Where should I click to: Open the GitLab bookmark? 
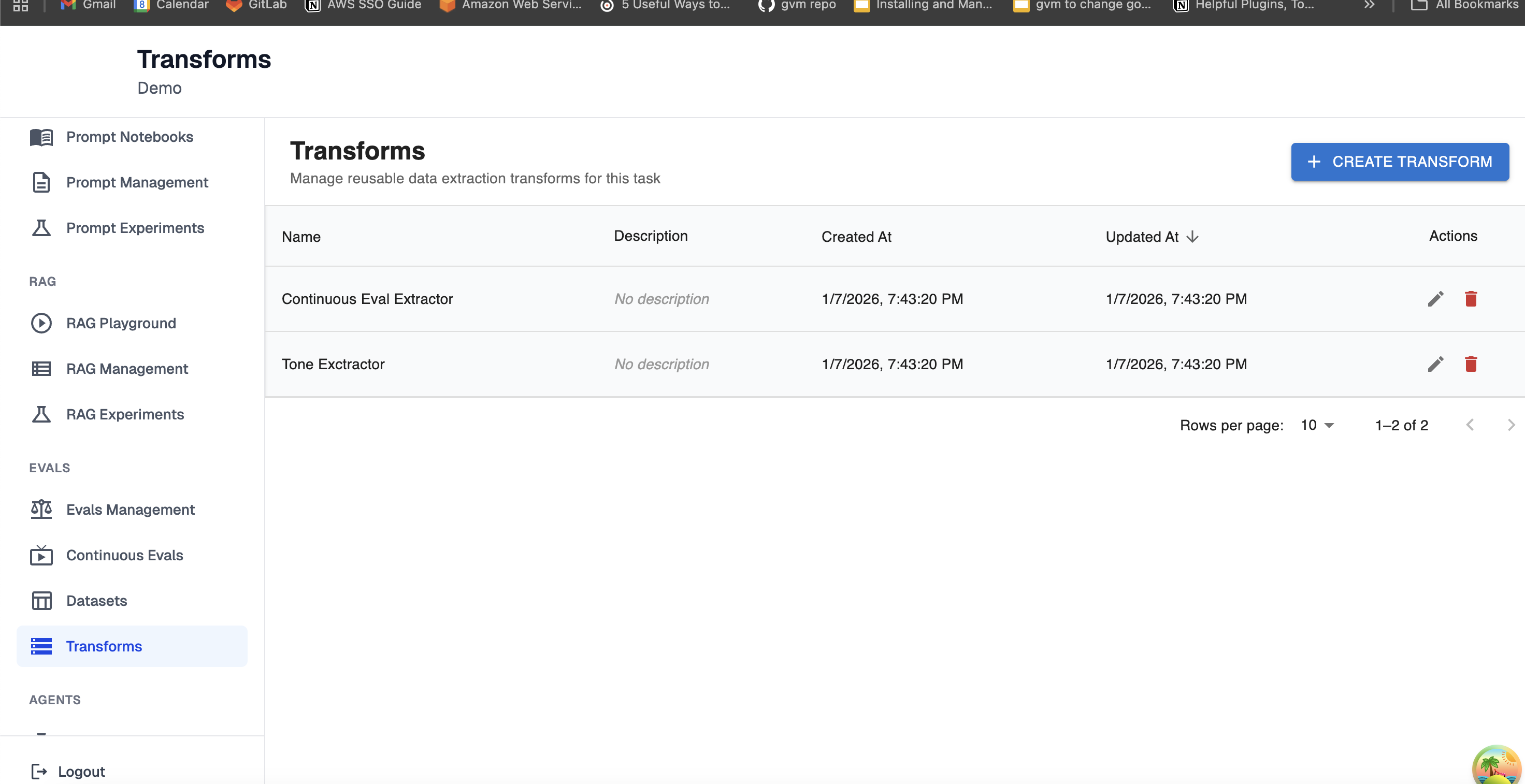point(256,5)
